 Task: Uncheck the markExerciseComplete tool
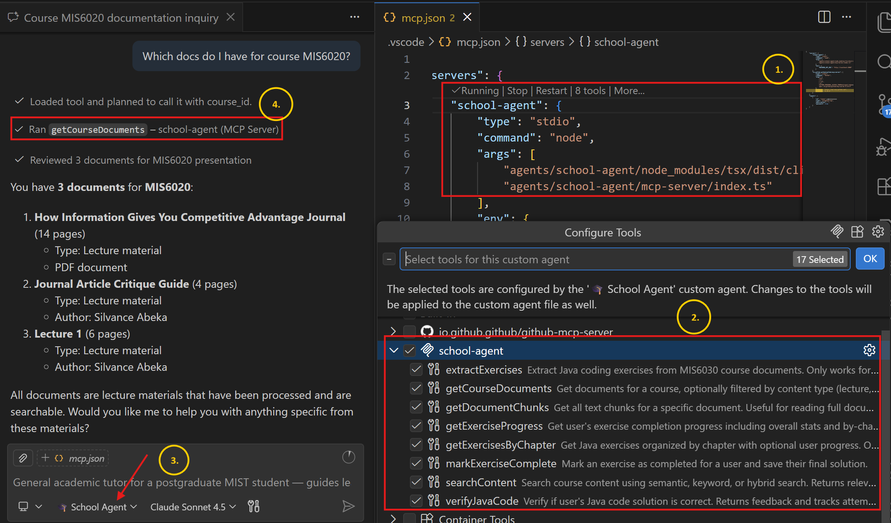[416, 463]
